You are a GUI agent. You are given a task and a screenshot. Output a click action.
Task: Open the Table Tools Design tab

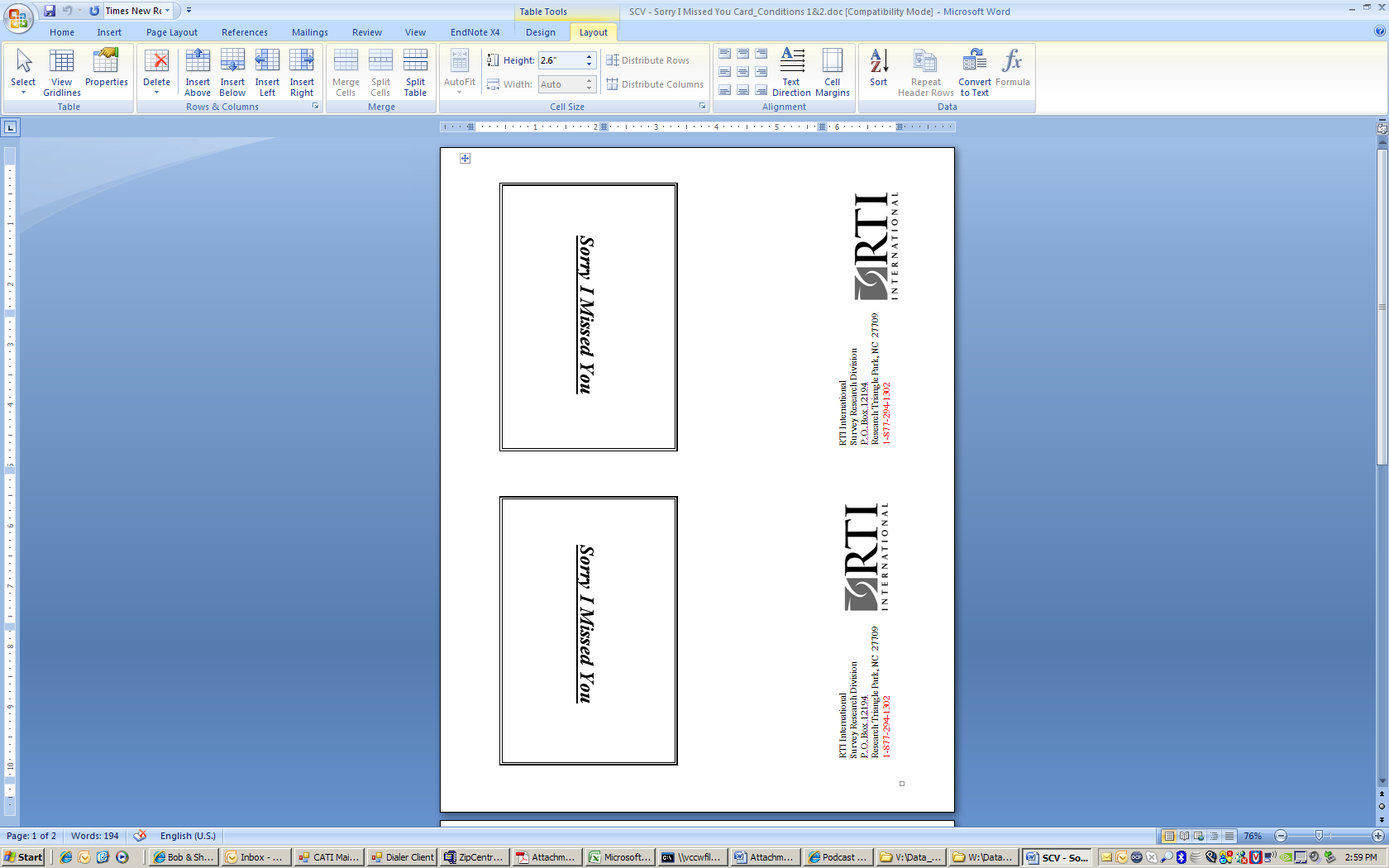[x=541, y=32]
